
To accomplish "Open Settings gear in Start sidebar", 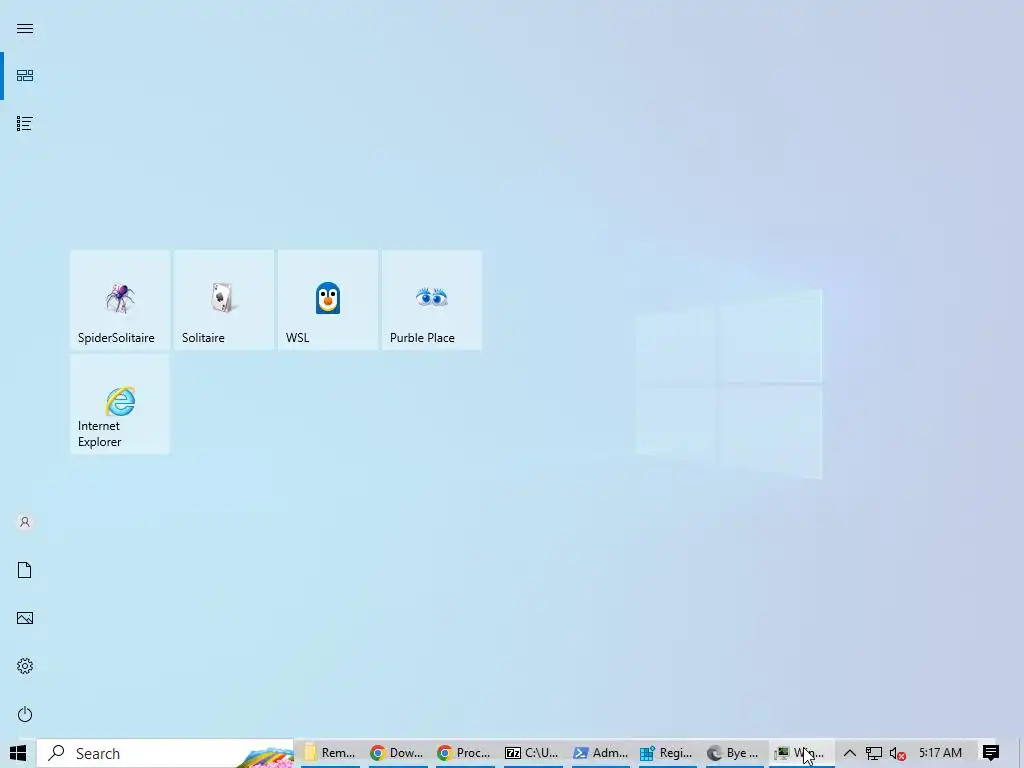I will [25, 666].
